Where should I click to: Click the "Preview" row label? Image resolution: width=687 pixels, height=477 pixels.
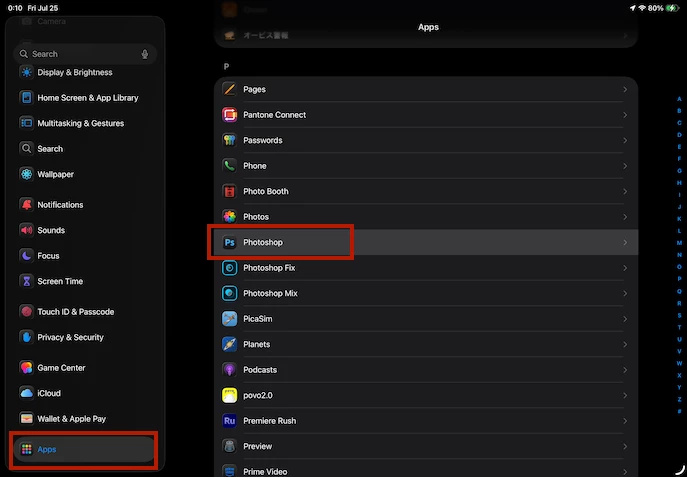pos(258,446)
